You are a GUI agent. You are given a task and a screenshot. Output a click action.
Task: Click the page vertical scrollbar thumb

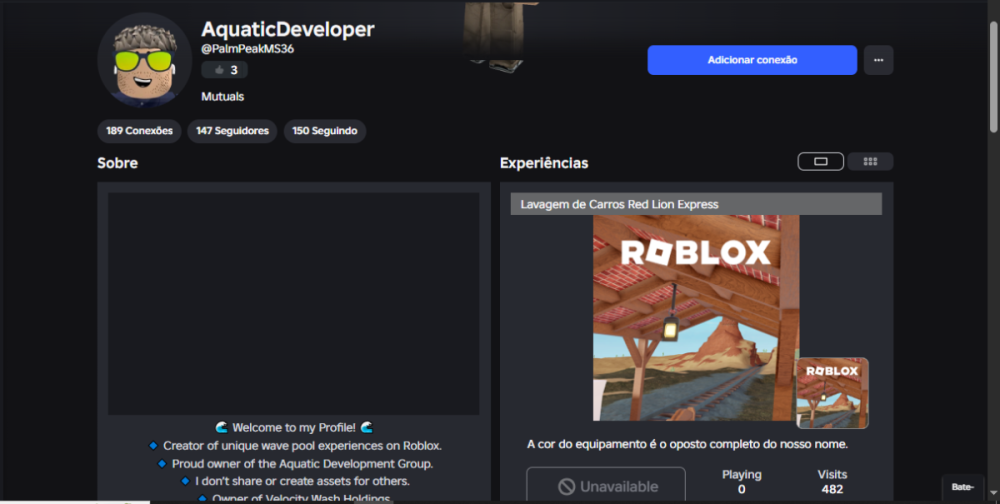click(993, 77)
